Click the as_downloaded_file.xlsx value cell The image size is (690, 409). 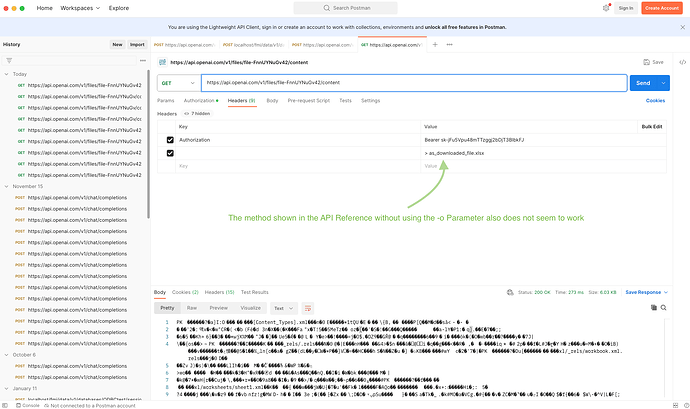pyautogui.click(x=543, y=153)
